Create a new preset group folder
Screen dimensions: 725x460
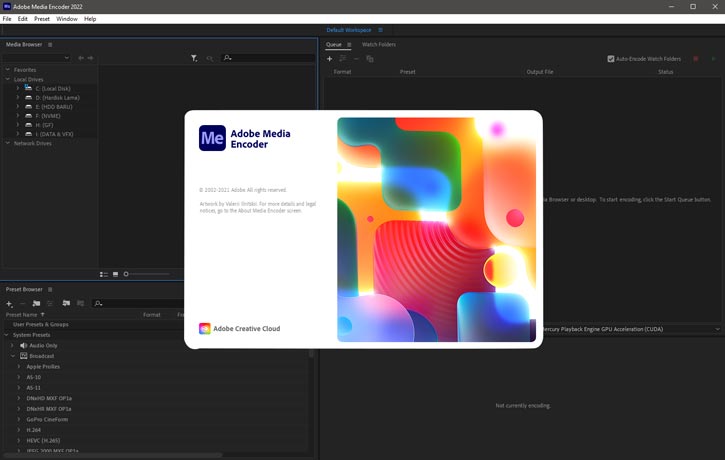click(36, 303)
